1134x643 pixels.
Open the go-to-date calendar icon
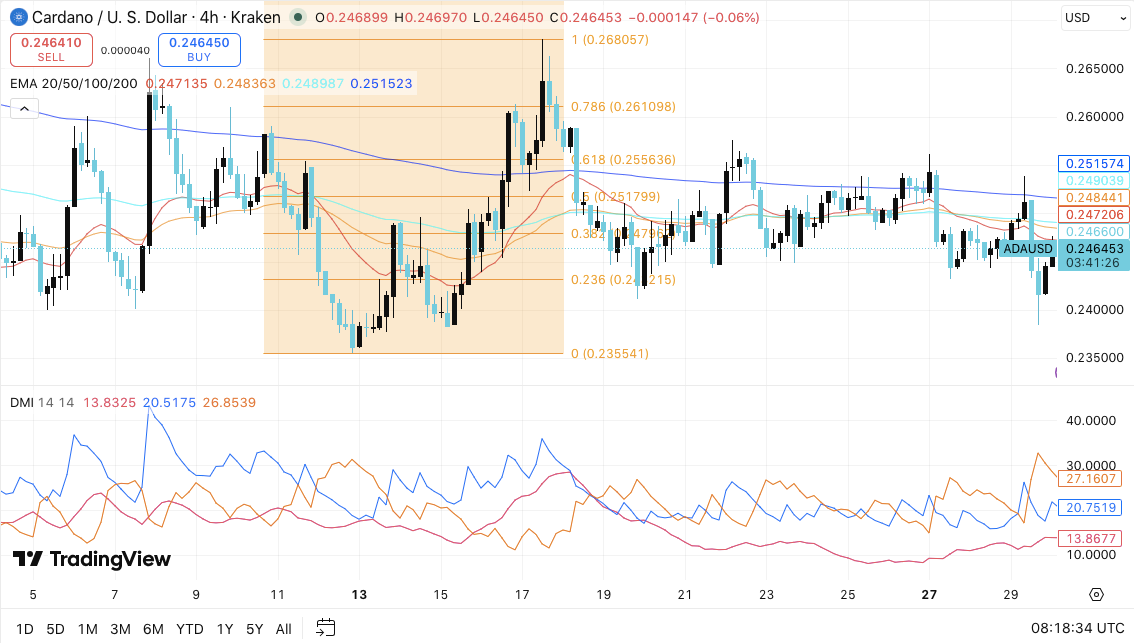tap(324, 628)
